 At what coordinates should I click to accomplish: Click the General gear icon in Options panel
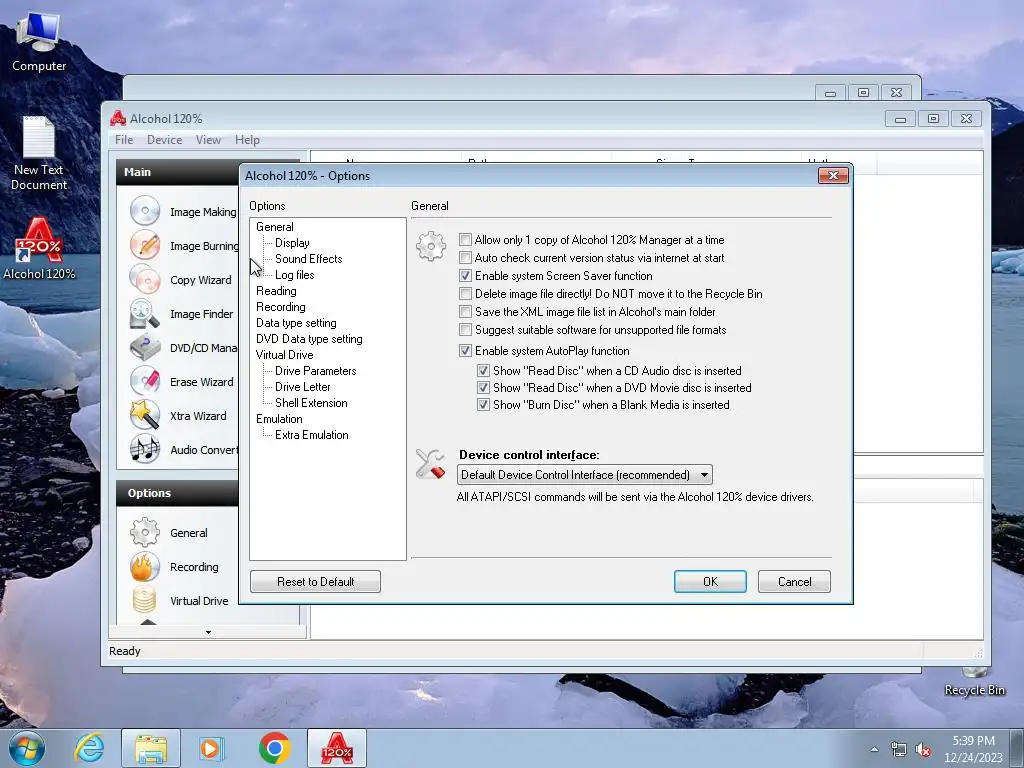(144, 532)
